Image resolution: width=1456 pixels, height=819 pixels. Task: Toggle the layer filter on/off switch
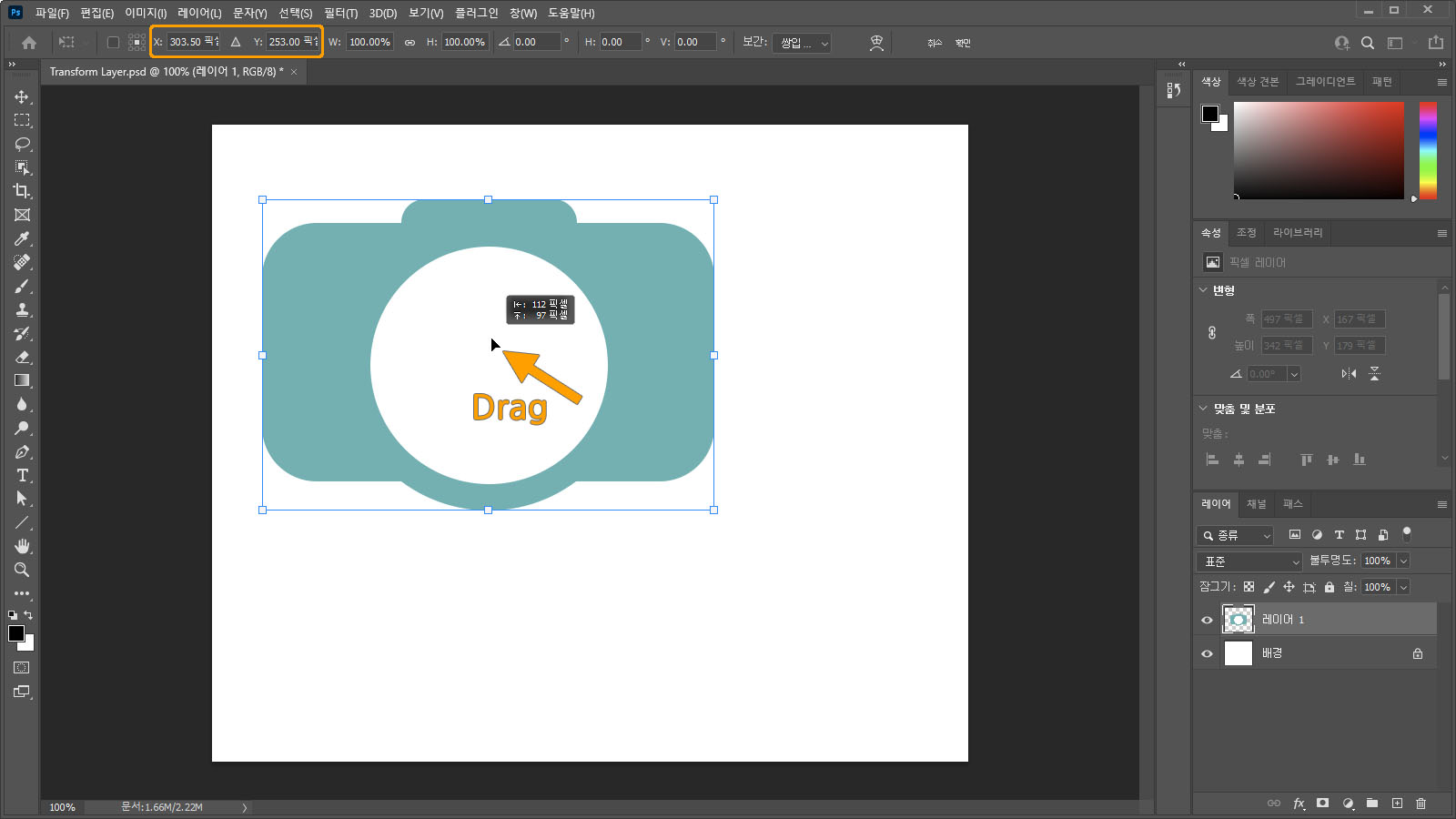pyautogui.click(x=1407, y=533)
